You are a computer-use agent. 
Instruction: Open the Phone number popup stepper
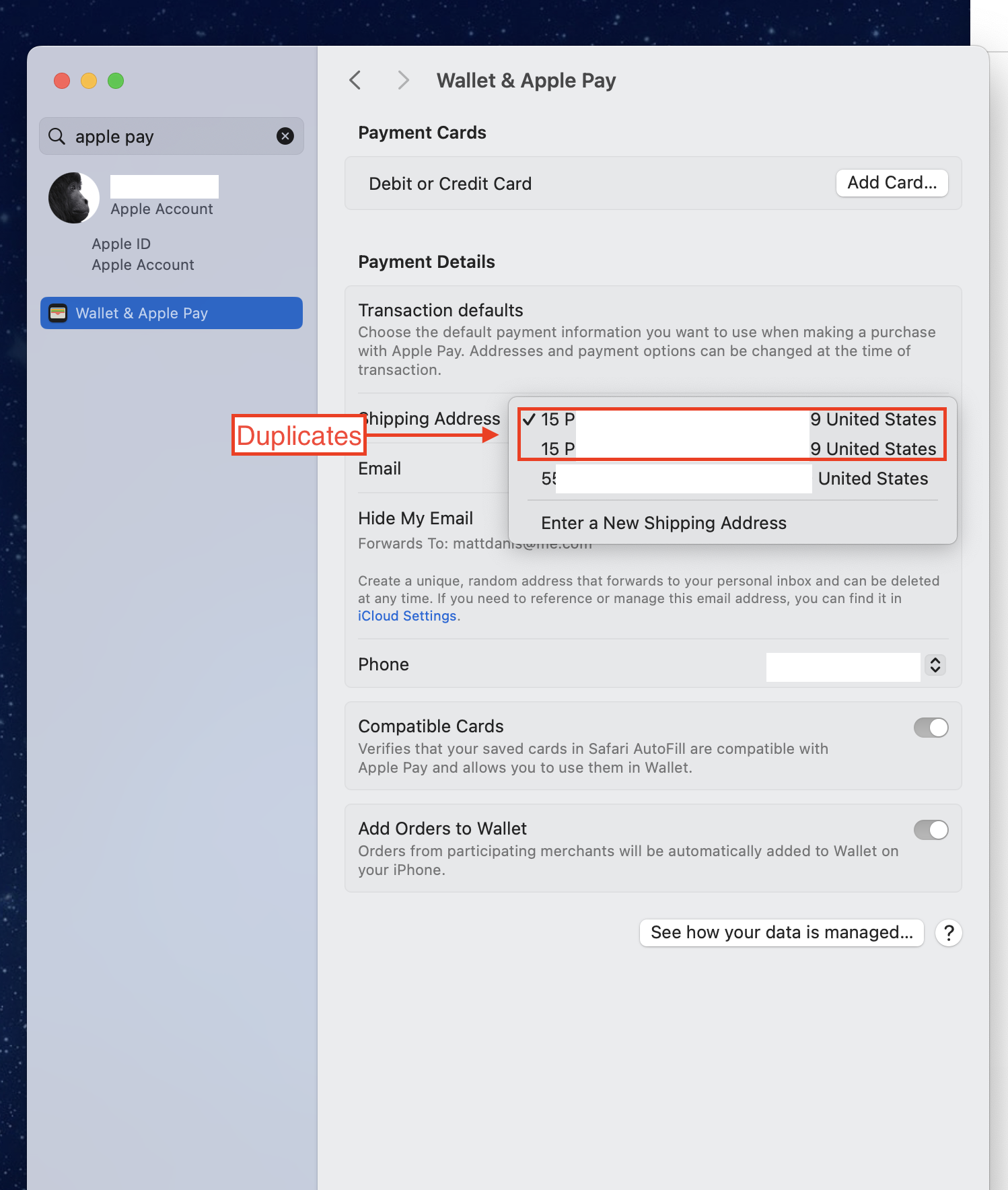click(x=935, y=665)
